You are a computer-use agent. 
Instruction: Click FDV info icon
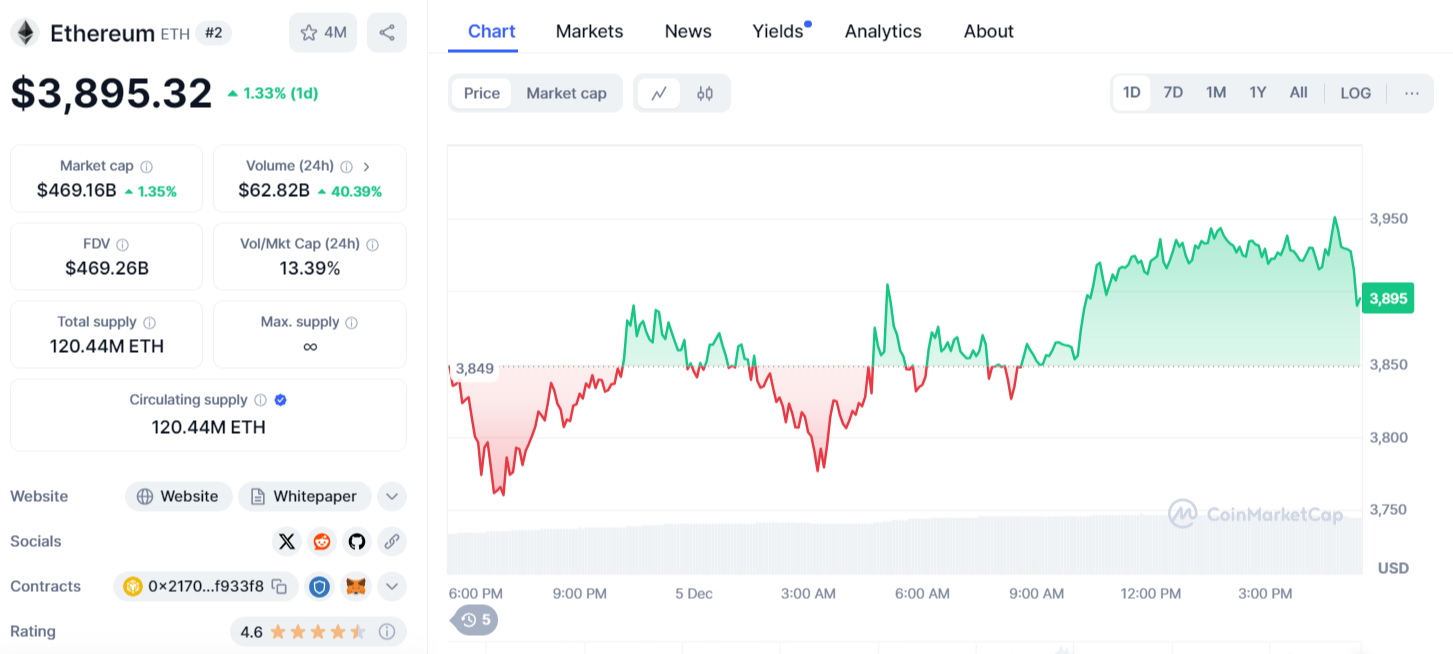(122, 245)
